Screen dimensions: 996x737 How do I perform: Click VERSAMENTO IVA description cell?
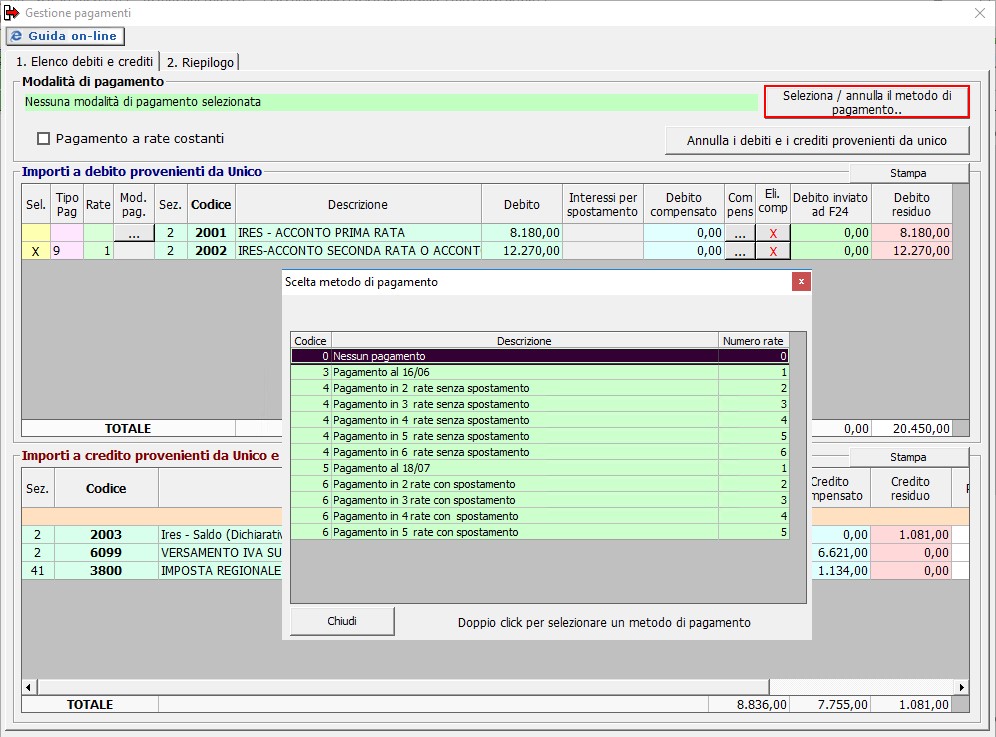[220, 552]
